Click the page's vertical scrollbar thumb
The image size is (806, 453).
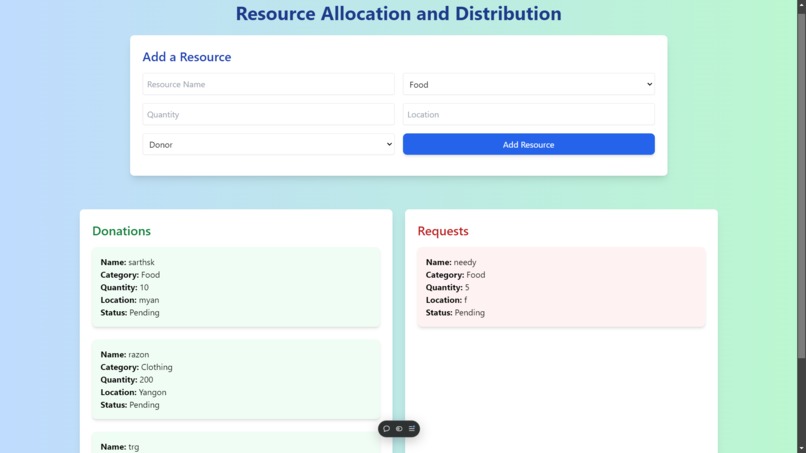pyautogui.click(x=801, y=185)
